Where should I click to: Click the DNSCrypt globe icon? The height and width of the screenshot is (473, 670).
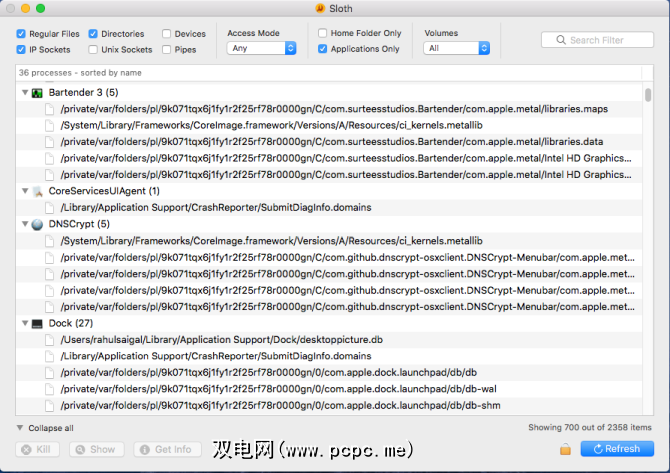click(38, 224)
